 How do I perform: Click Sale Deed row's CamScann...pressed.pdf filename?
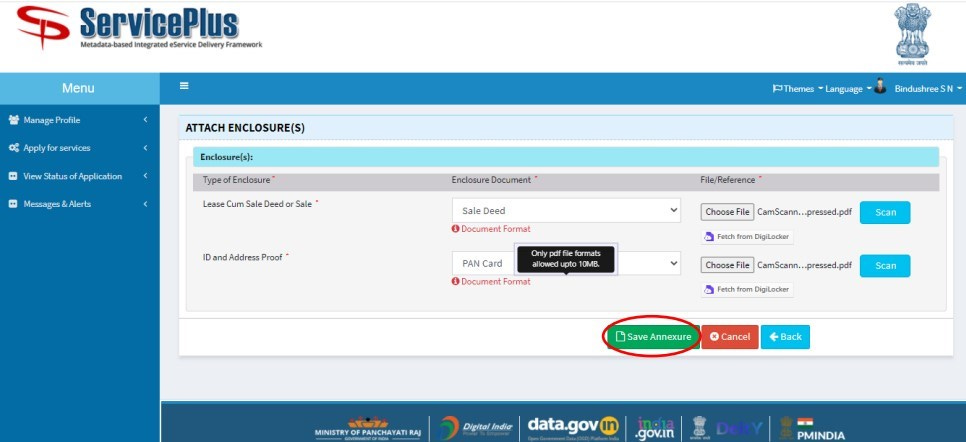(804, 212)
